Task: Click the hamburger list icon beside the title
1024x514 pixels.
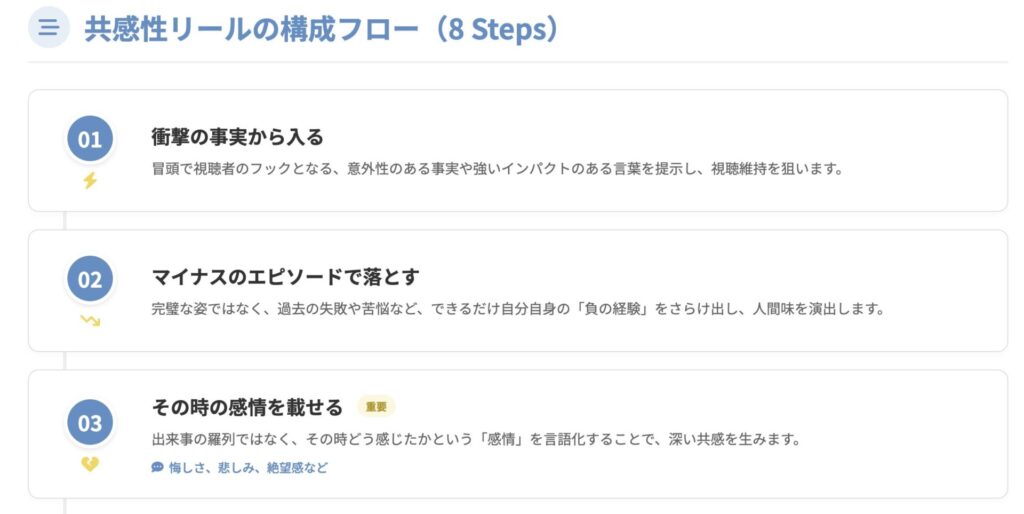Action: click(48, 28)
